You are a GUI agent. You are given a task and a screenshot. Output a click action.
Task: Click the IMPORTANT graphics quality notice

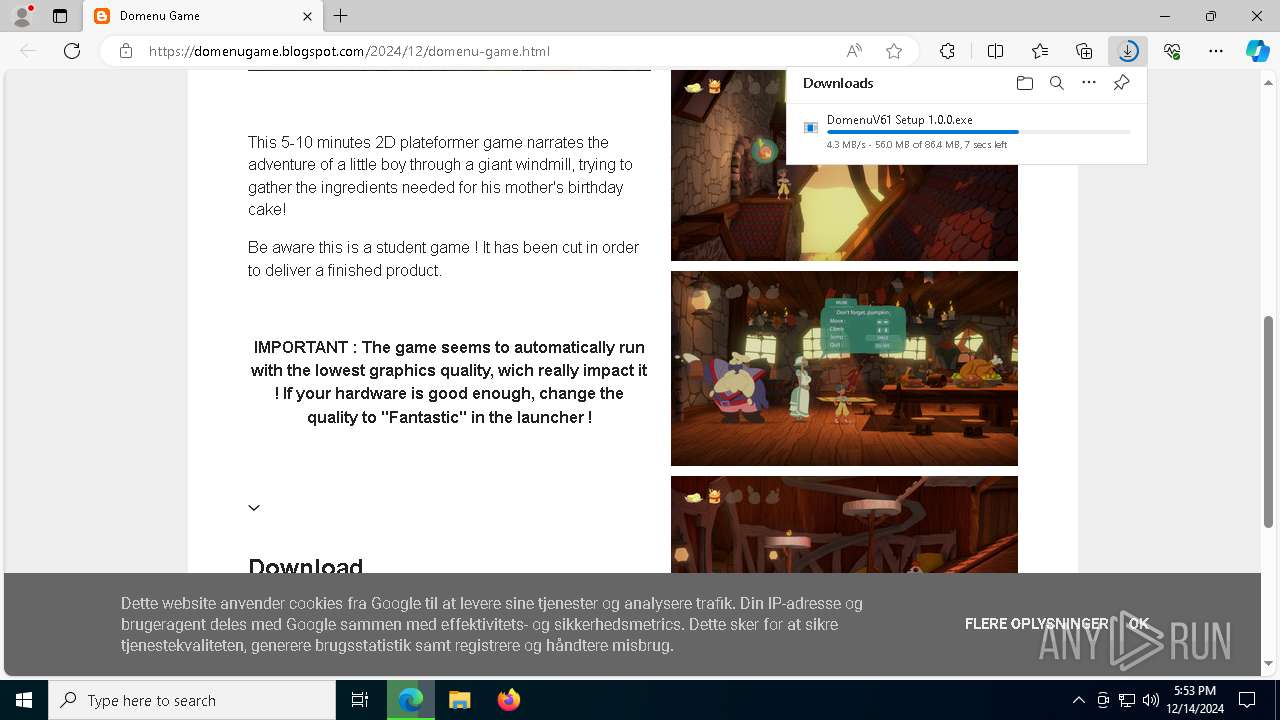pos(449,382)
